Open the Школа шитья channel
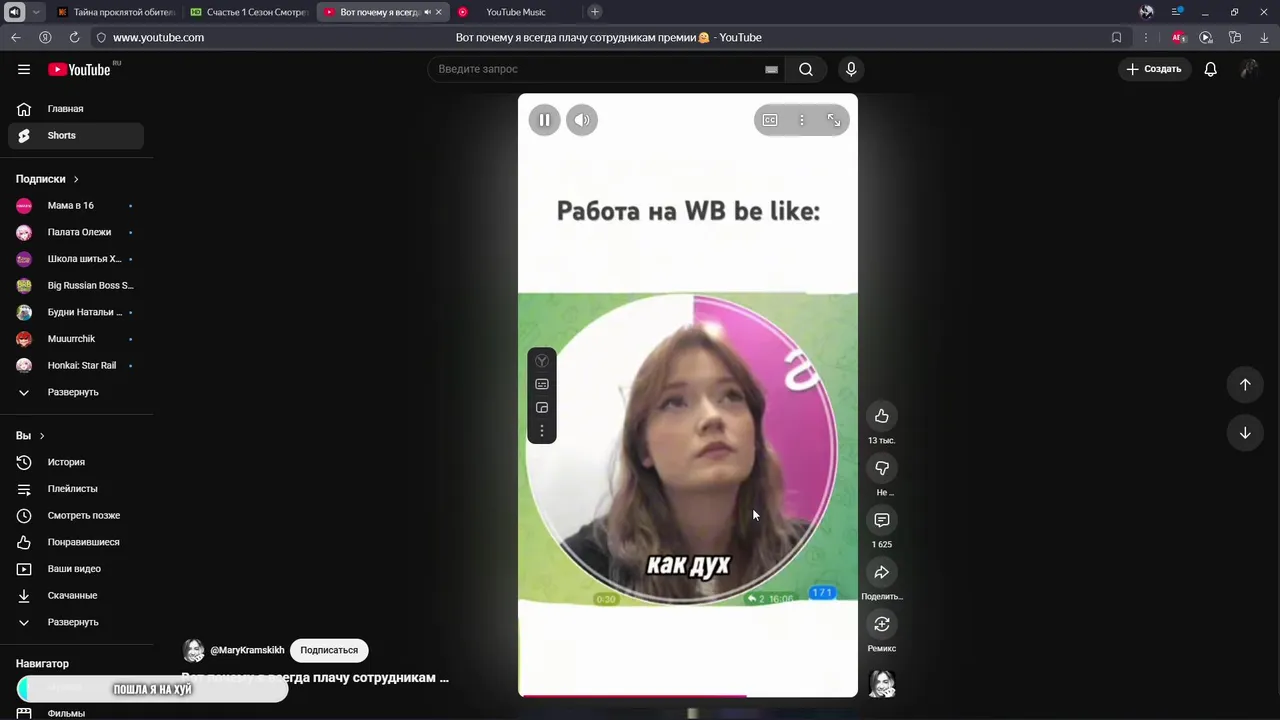Screen dimensions: 1280x720 tap(76, 259)
